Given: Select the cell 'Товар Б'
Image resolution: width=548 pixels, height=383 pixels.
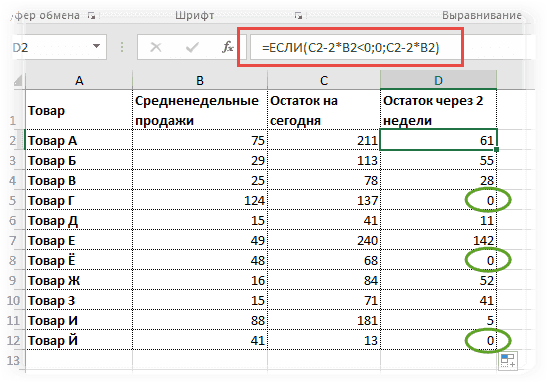Looking at the screenshot, I should (x=79, y=160).
